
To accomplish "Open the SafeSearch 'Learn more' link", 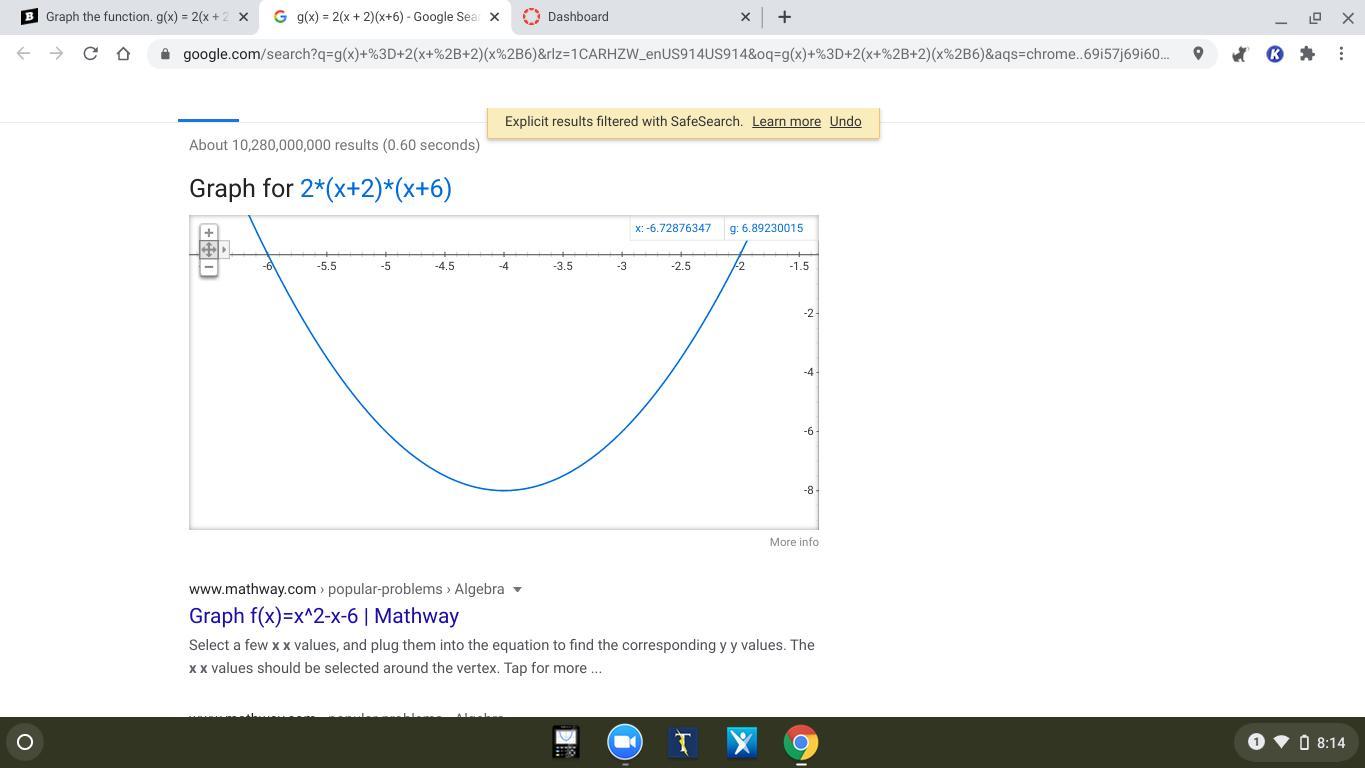I will [x=786, y=121].
